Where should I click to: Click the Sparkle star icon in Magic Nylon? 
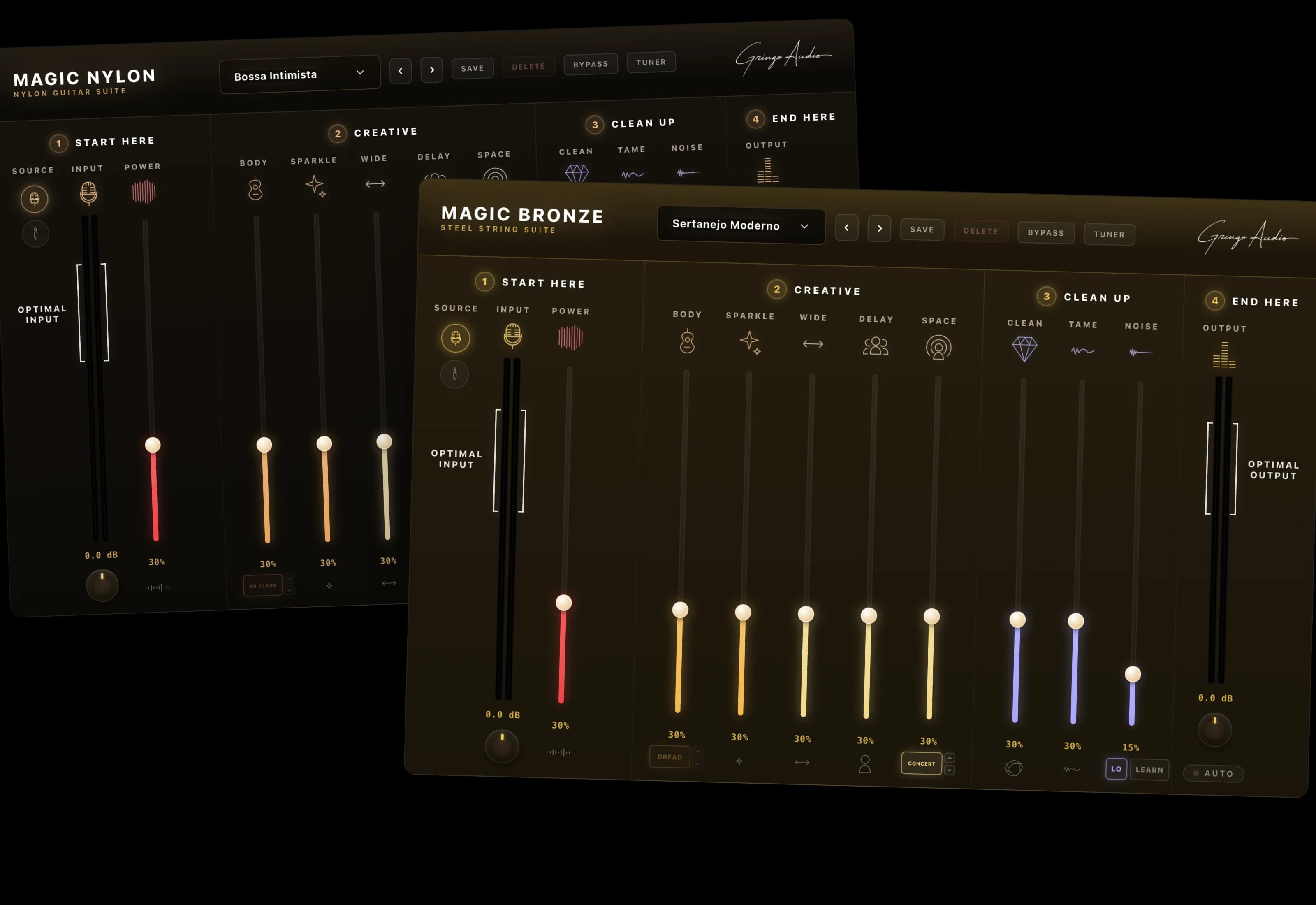click(315, 186)
